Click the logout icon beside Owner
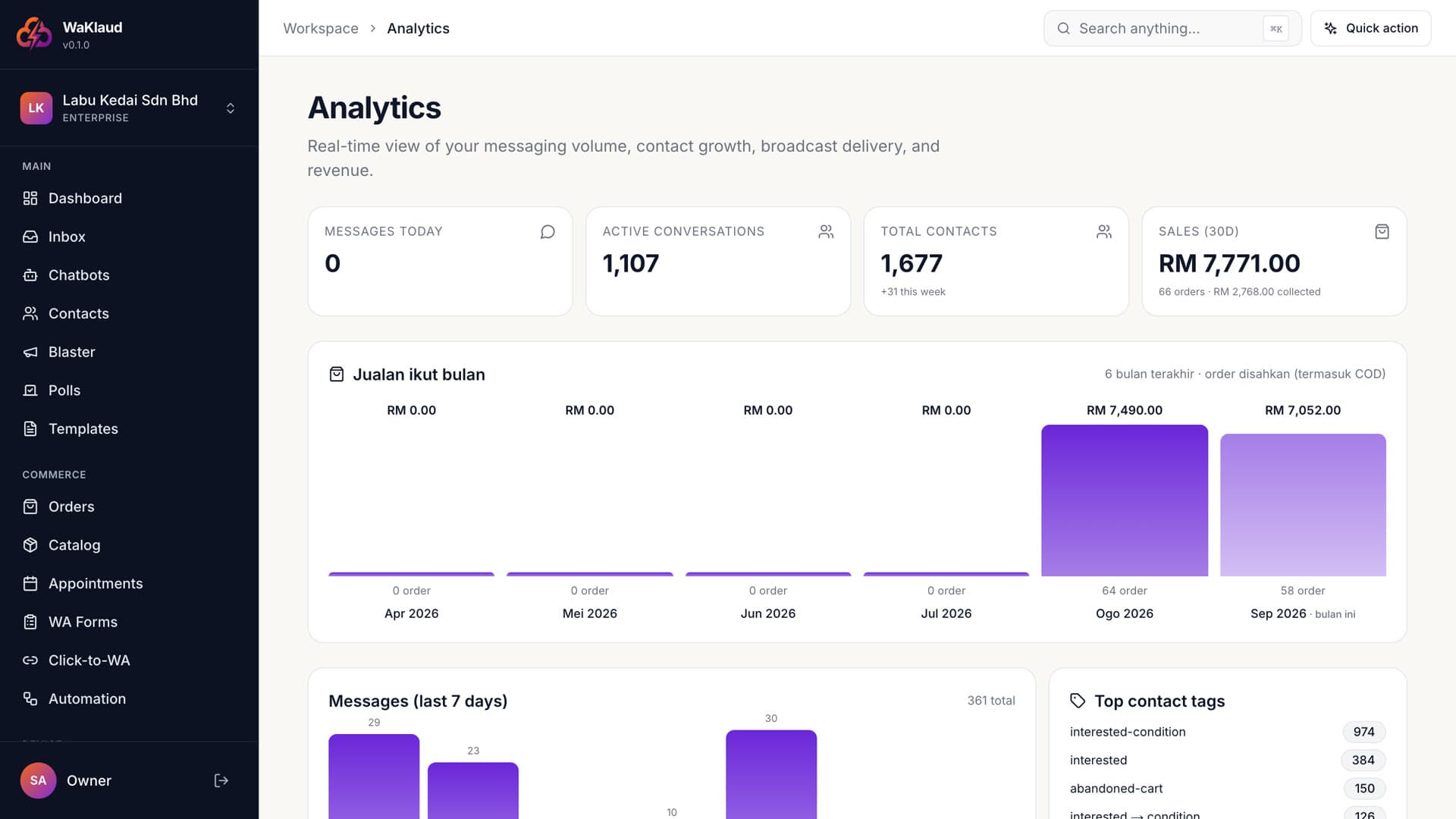This screenshot has width=1456, height=819. coord(221,780)
